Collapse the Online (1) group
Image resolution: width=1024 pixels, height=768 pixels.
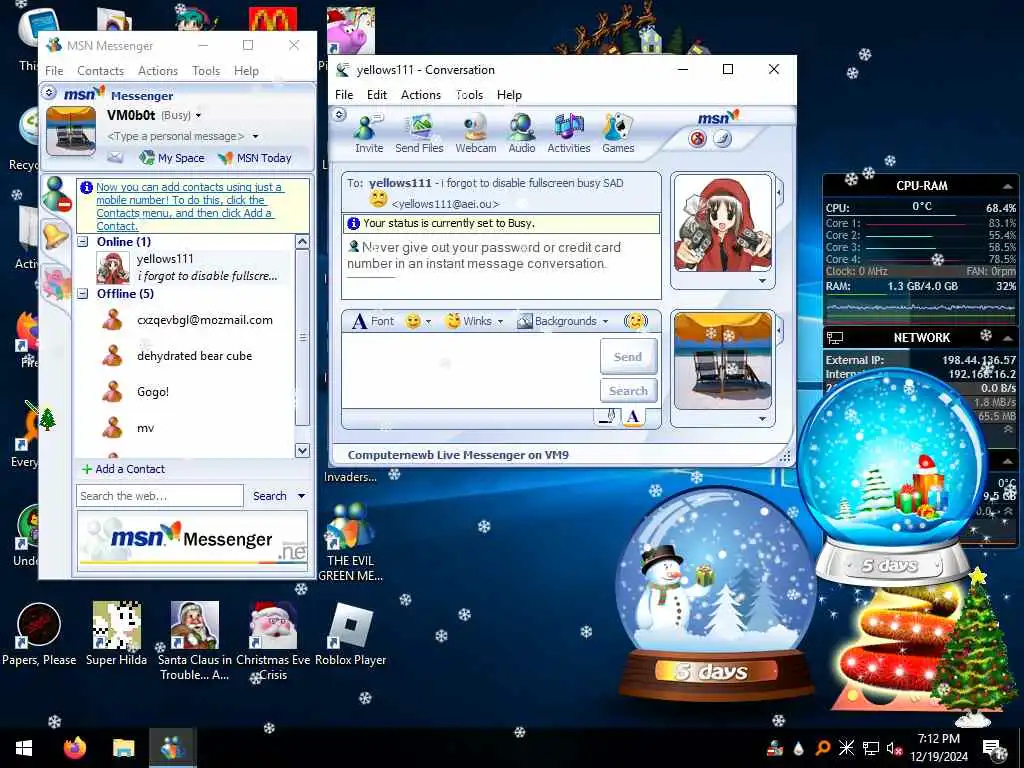(x=83, y=242)
